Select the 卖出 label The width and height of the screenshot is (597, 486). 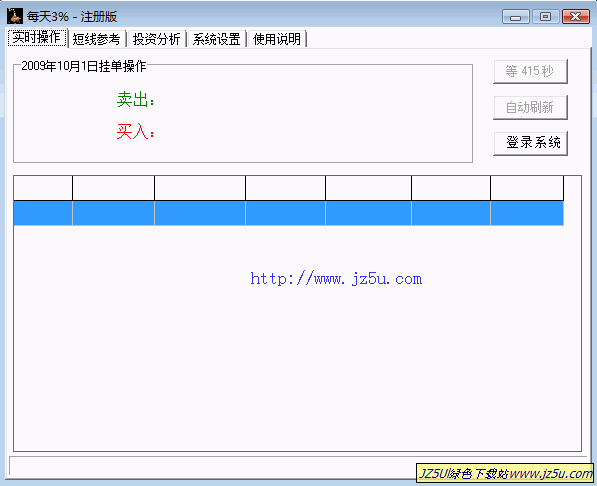[x=136, y=99]
